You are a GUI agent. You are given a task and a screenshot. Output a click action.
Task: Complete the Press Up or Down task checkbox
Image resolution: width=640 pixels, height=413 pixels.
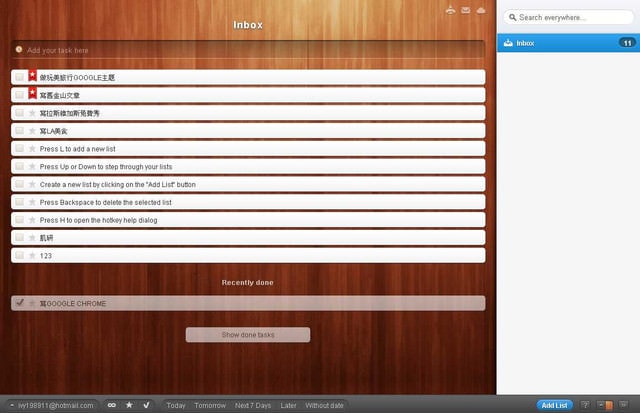point(19,166)
